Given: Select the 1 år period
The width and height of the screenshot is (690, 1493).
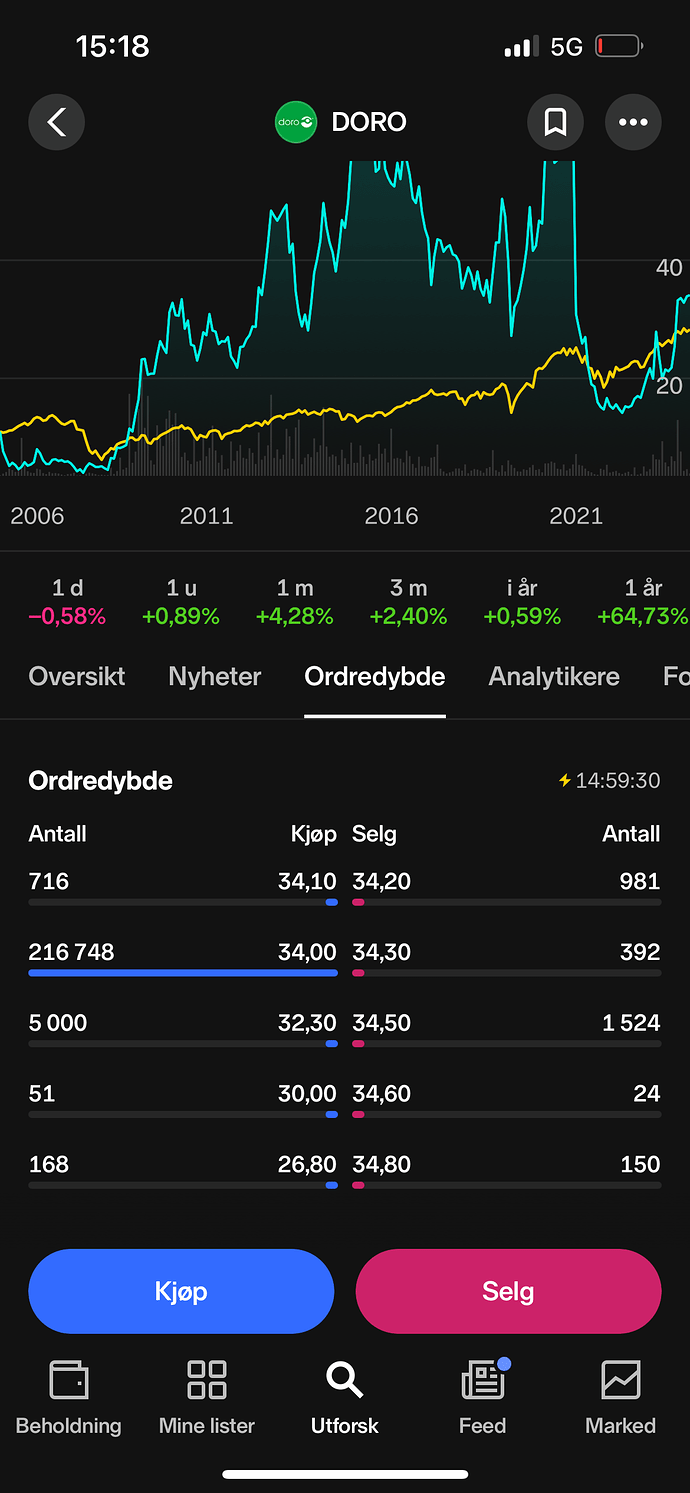Looking at the screenshot, I should click(643, 603).
